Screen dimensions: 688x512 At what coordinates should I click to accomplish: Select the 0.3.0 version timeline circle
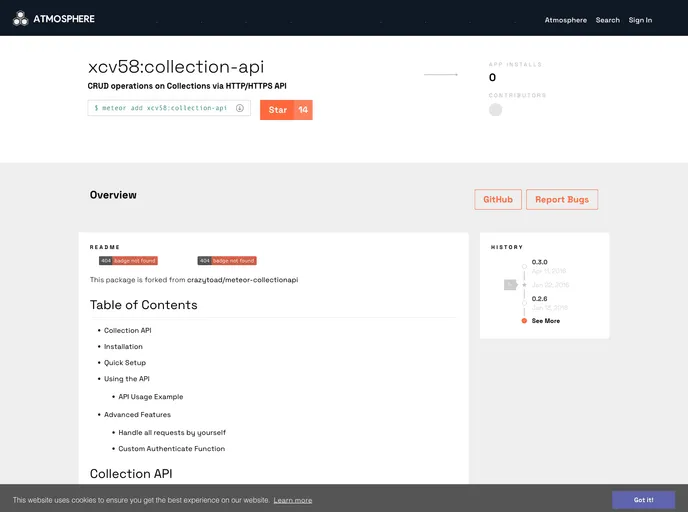(x=524, y=266)
